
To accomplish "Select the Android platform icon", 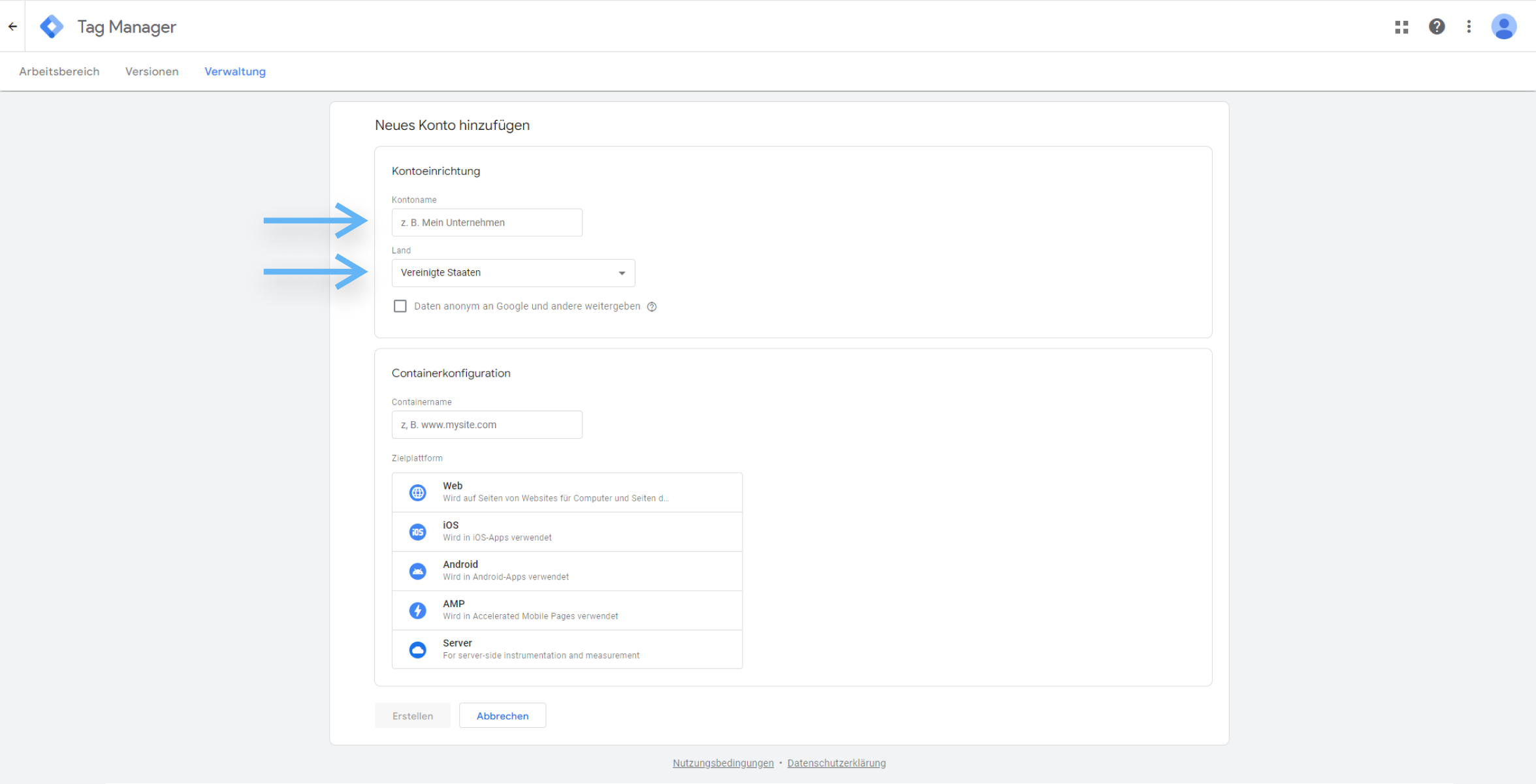I will 418,571.
